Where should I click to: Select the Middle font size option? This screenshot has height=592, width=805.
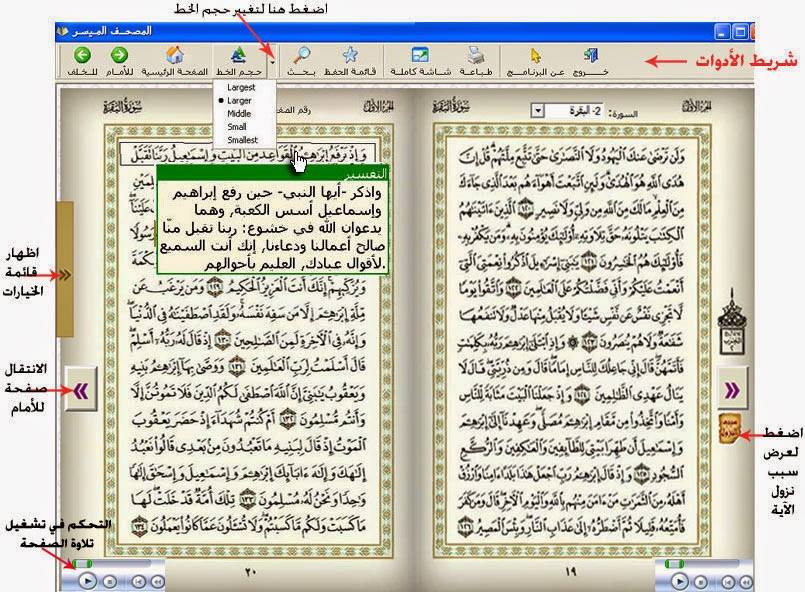239,113
